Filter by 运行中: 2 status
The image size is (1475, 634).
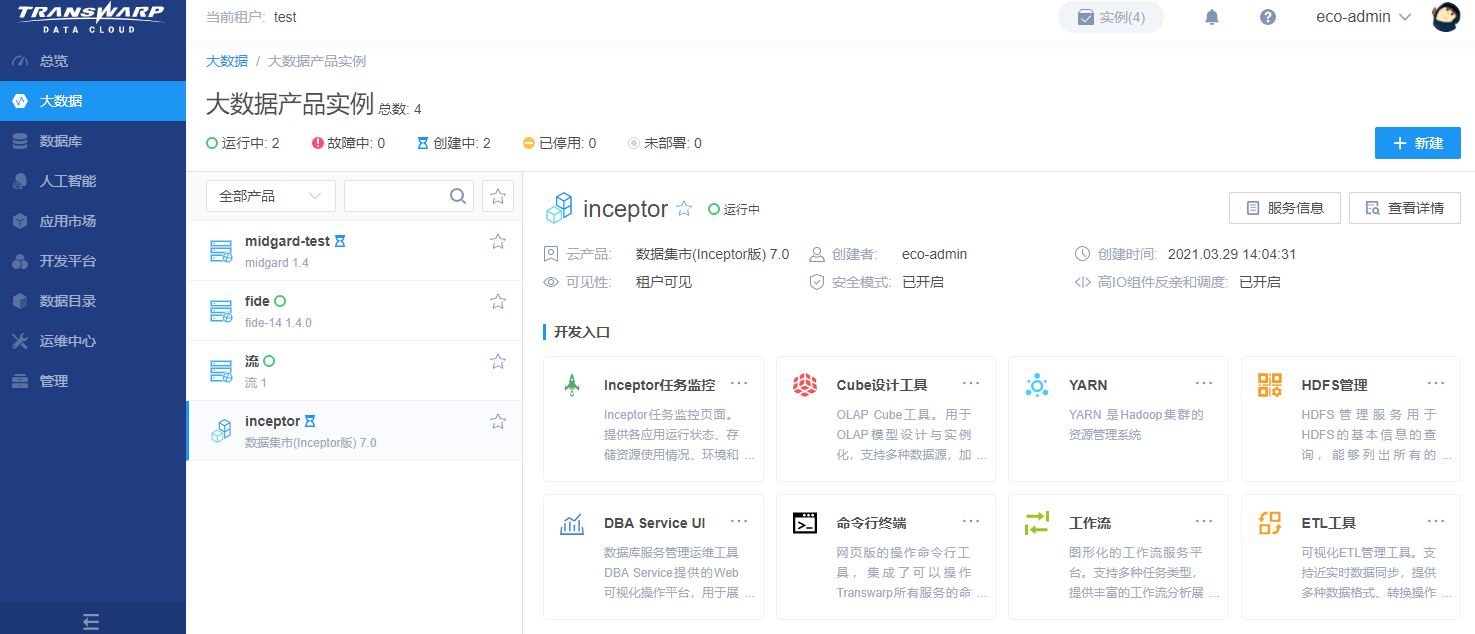point(243,143)
